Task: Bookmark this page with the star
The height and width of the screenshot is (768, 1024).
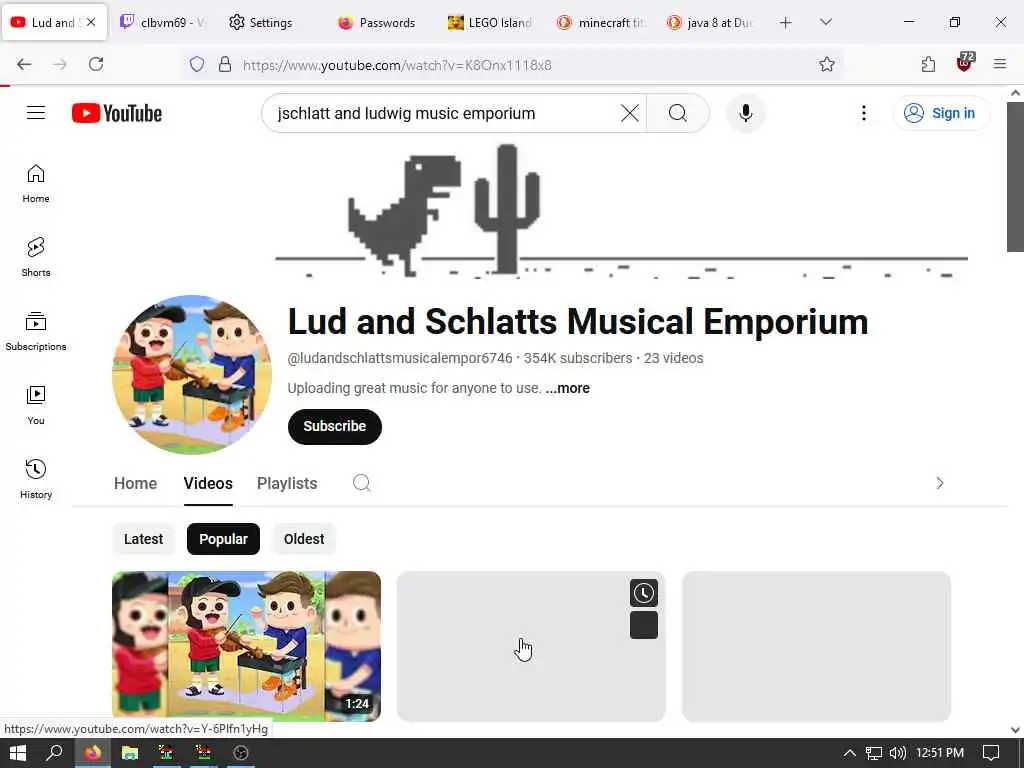Action: coord(826,64)
